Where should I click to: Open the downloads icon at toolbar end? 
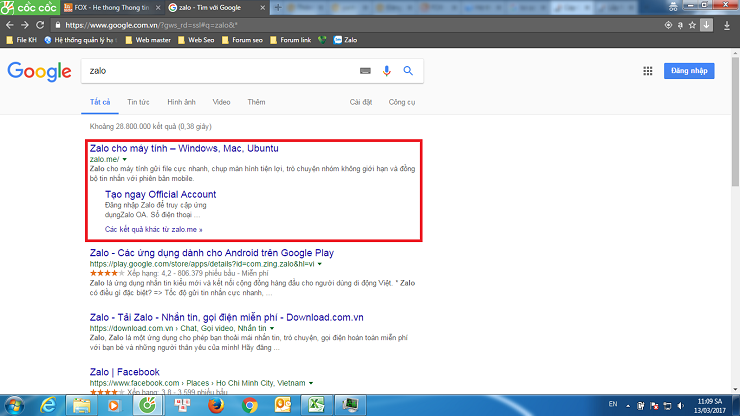727,25
